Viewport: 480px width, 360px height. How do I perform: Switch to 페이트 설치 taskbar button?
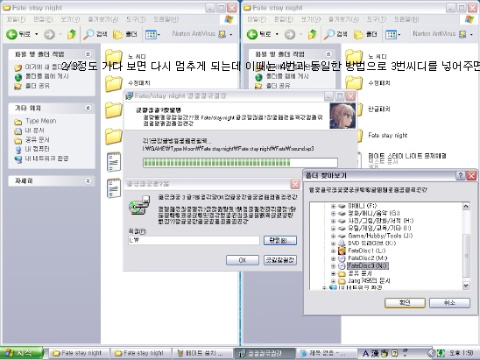coord(203,353)
